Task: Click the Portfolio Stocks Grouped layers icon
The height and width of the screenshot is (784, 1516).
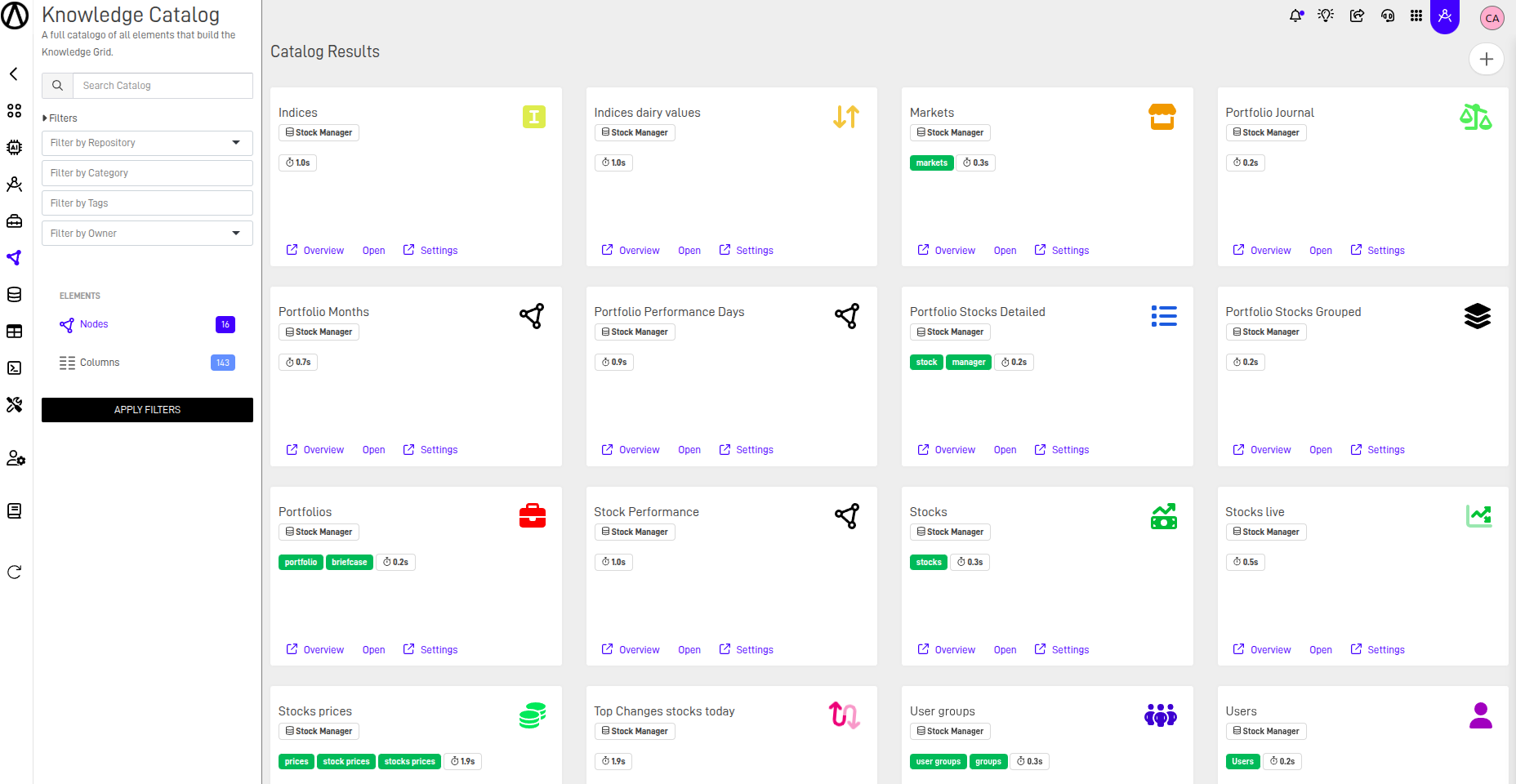Action: [x=1478, y=316]
